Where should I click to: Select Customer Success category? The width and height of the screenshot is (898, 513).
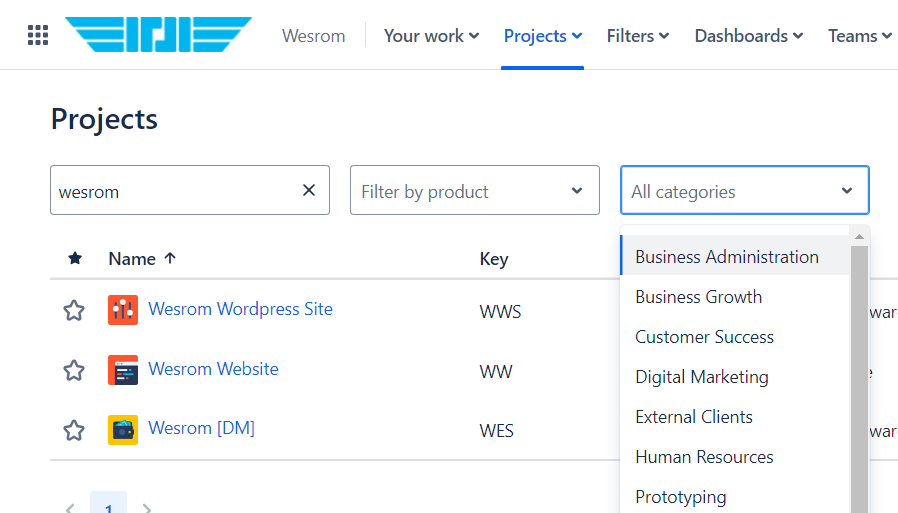[735, 337]
